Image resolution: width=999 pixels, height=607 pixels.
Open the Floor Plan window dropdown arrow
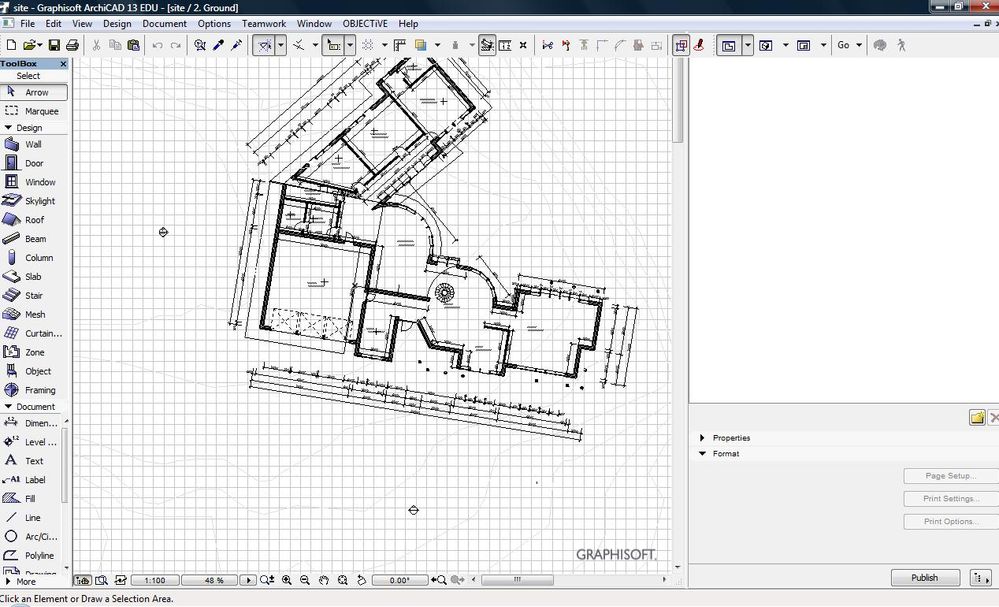pos(748,45)
